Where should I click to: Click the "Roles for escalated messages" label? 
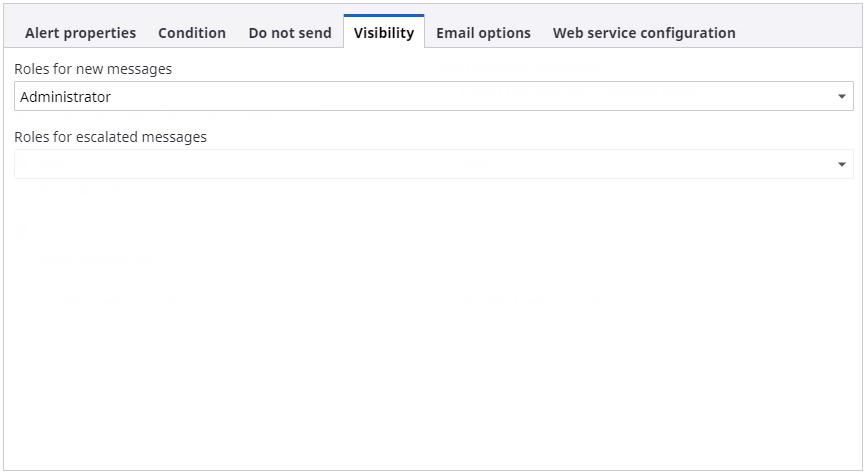coord(110,137)
